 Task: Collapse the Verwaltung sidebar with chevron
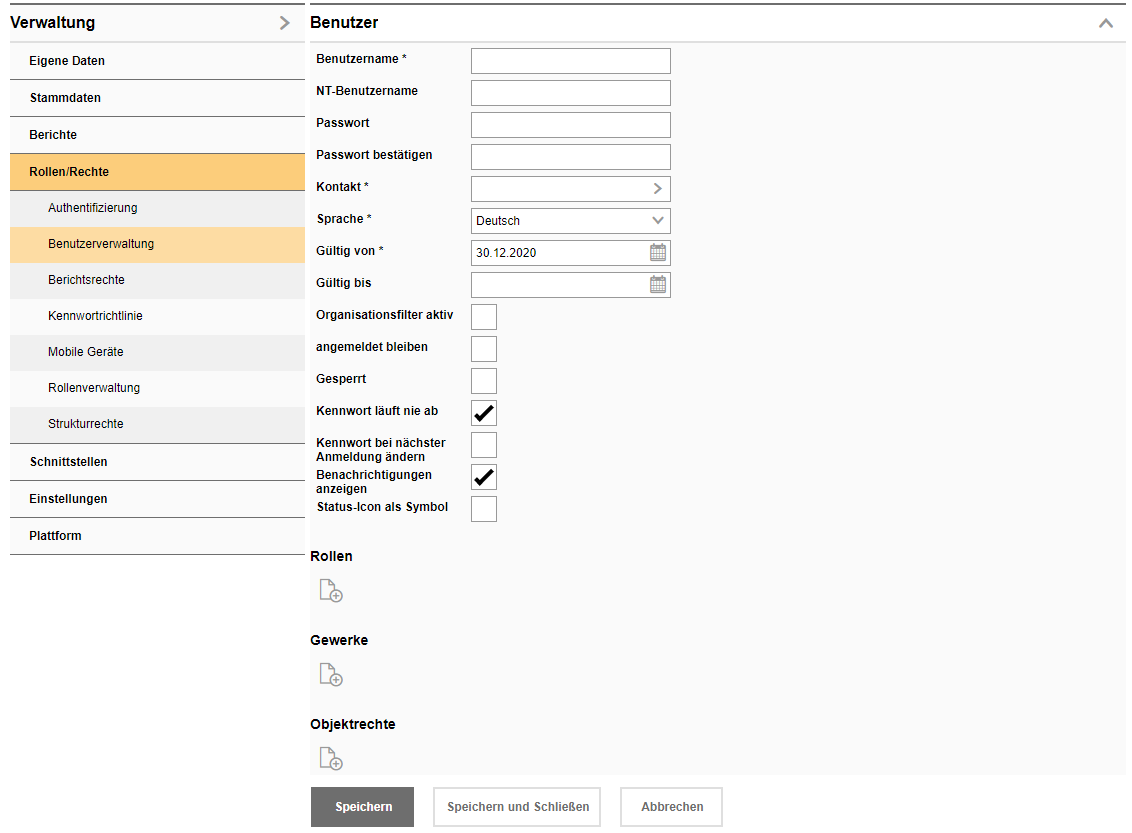point(285,23)
